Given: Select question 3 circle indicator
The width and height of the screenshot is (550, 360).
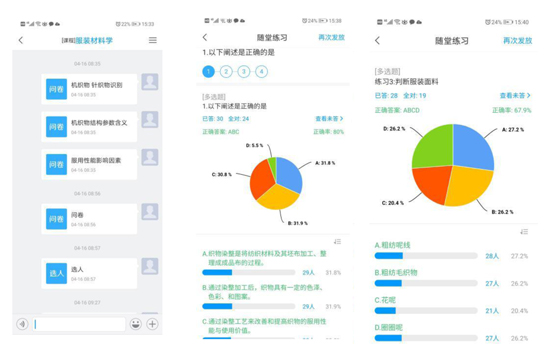Looking at the screenshot, I should point(244,72).
